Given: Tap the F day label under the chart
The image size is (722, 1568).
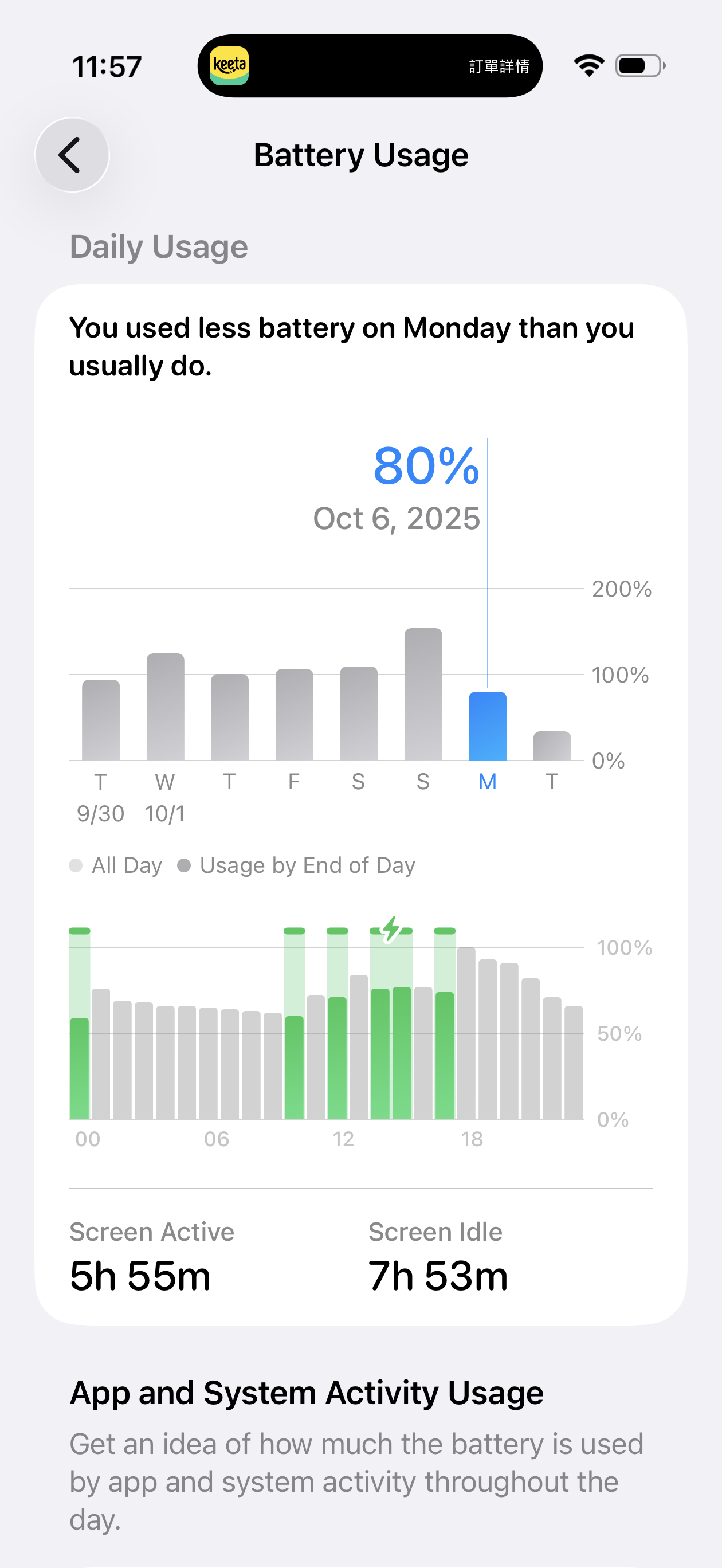Looking at the screenshot, I should (294, 782).
